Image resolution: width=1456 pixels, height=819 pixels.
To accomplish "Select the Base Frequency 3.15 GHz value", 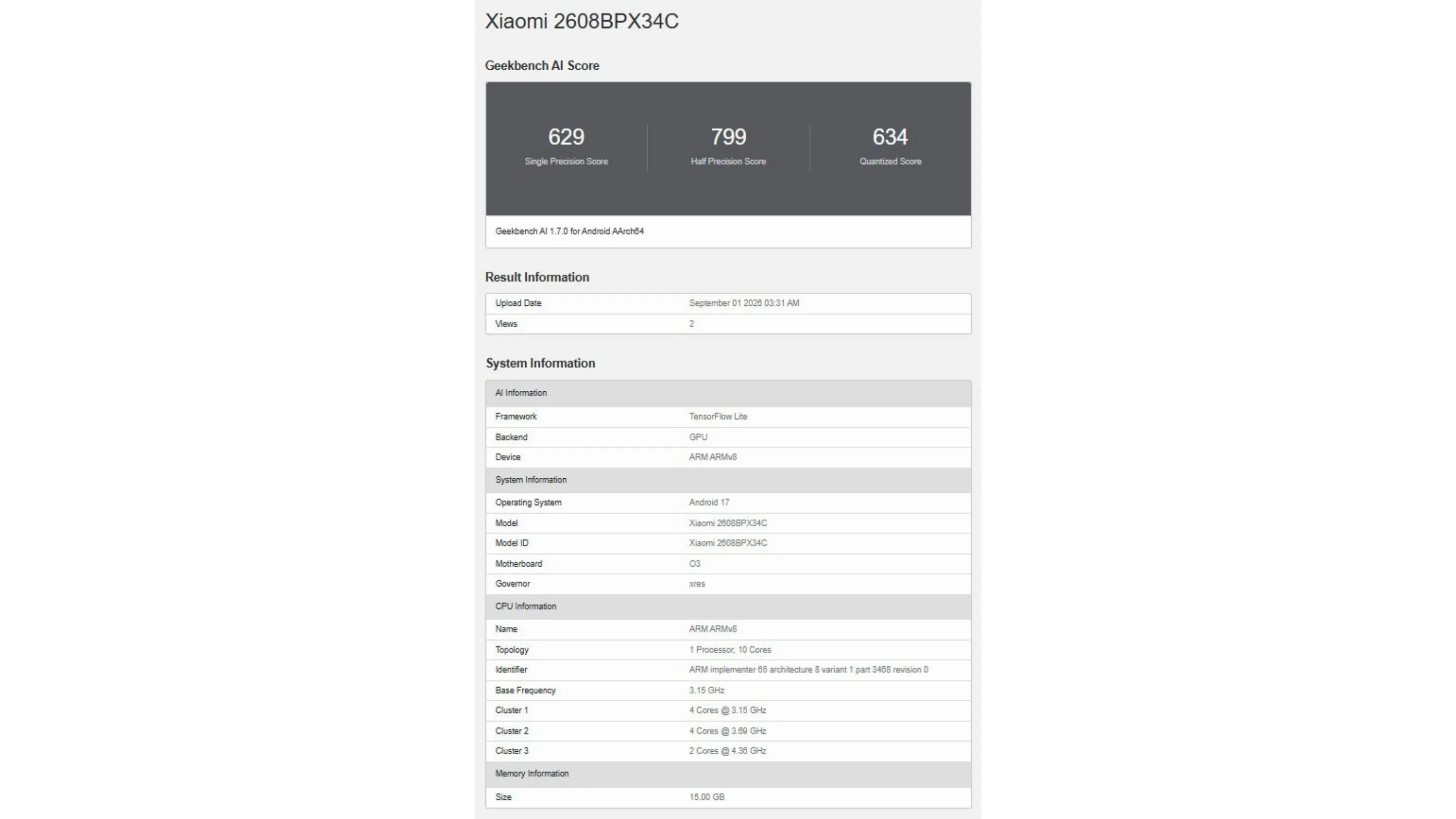I will click(707, 691).
